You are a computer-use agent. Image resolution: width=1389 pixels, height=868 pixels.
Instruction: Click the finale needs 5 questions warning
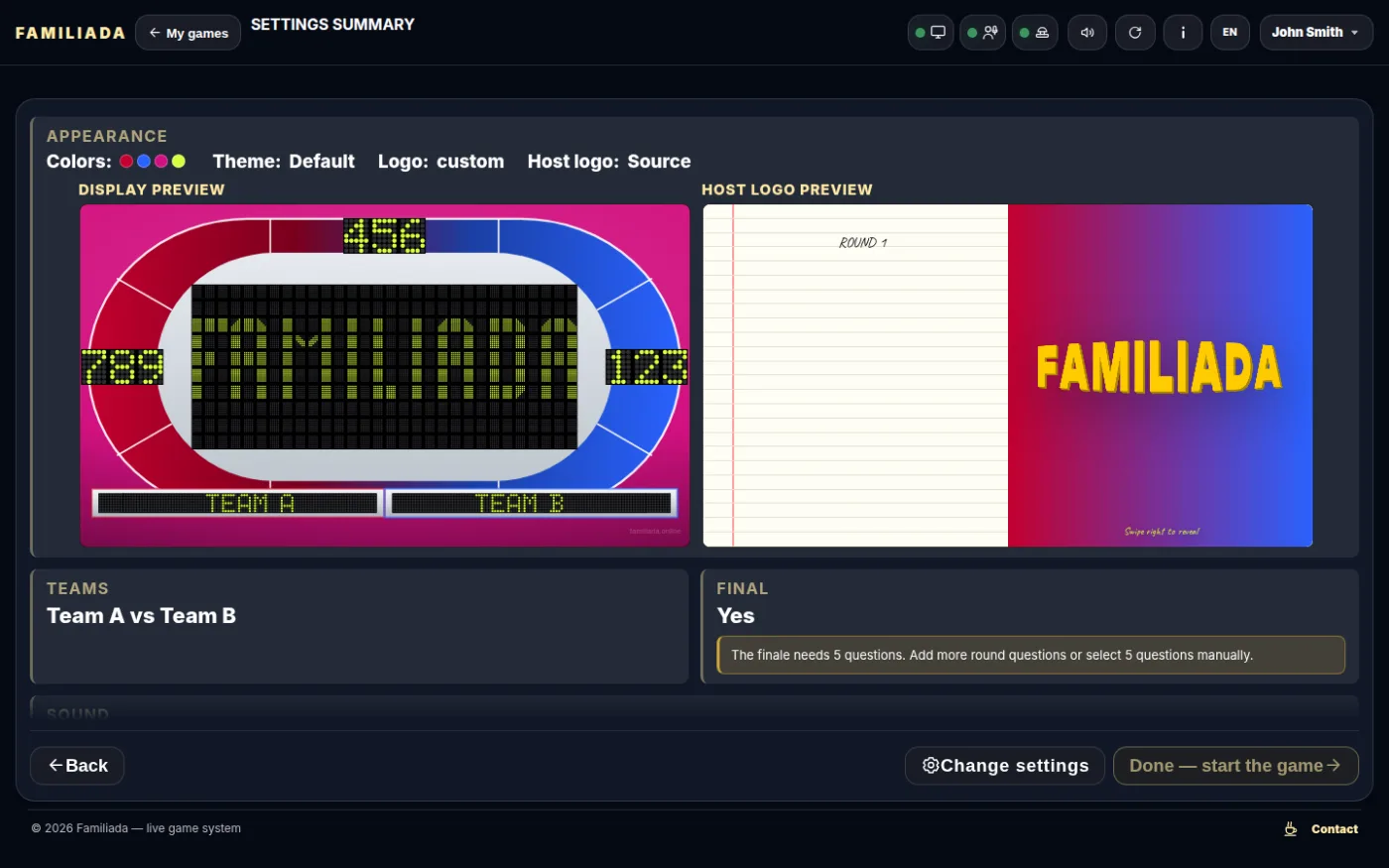click(x=1031, y=655)
